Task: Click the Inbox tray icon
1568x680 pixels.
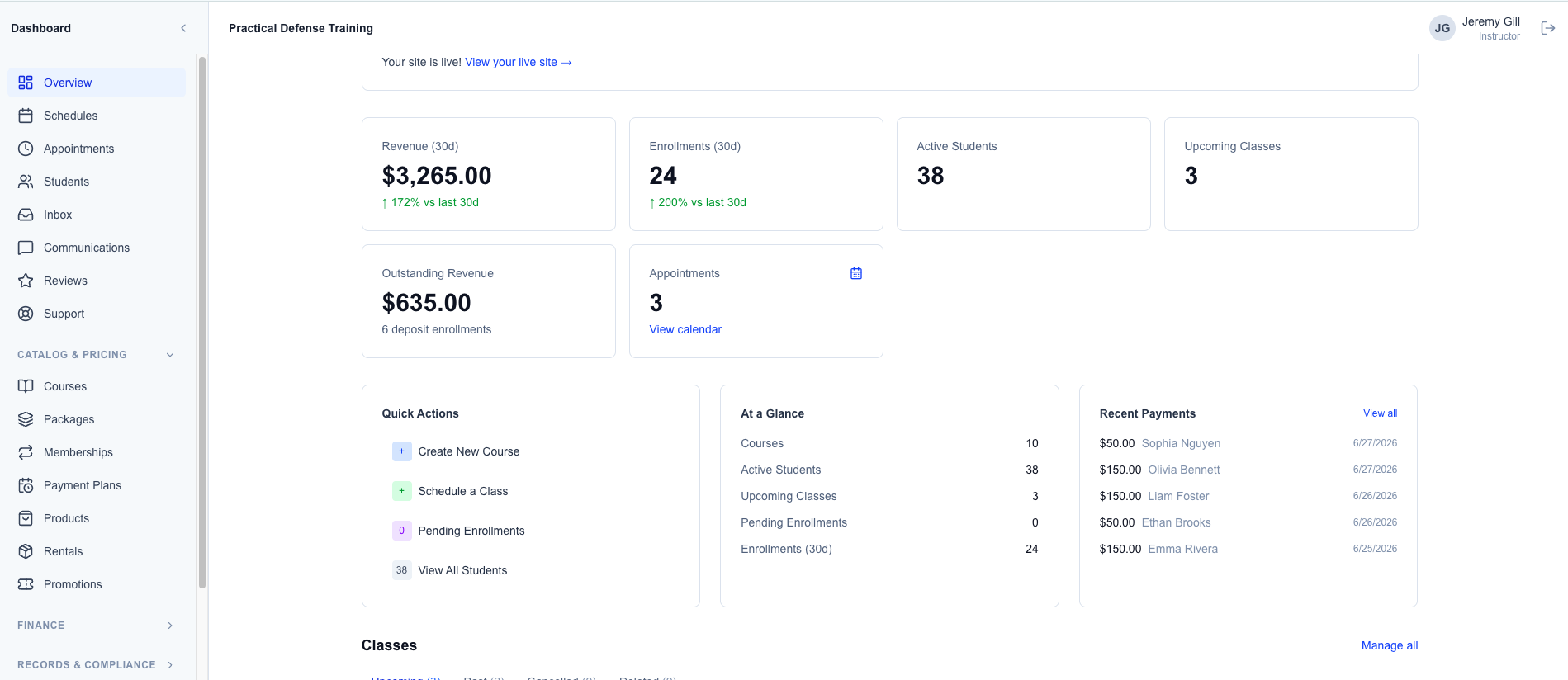Action: [x=26, y=215]
